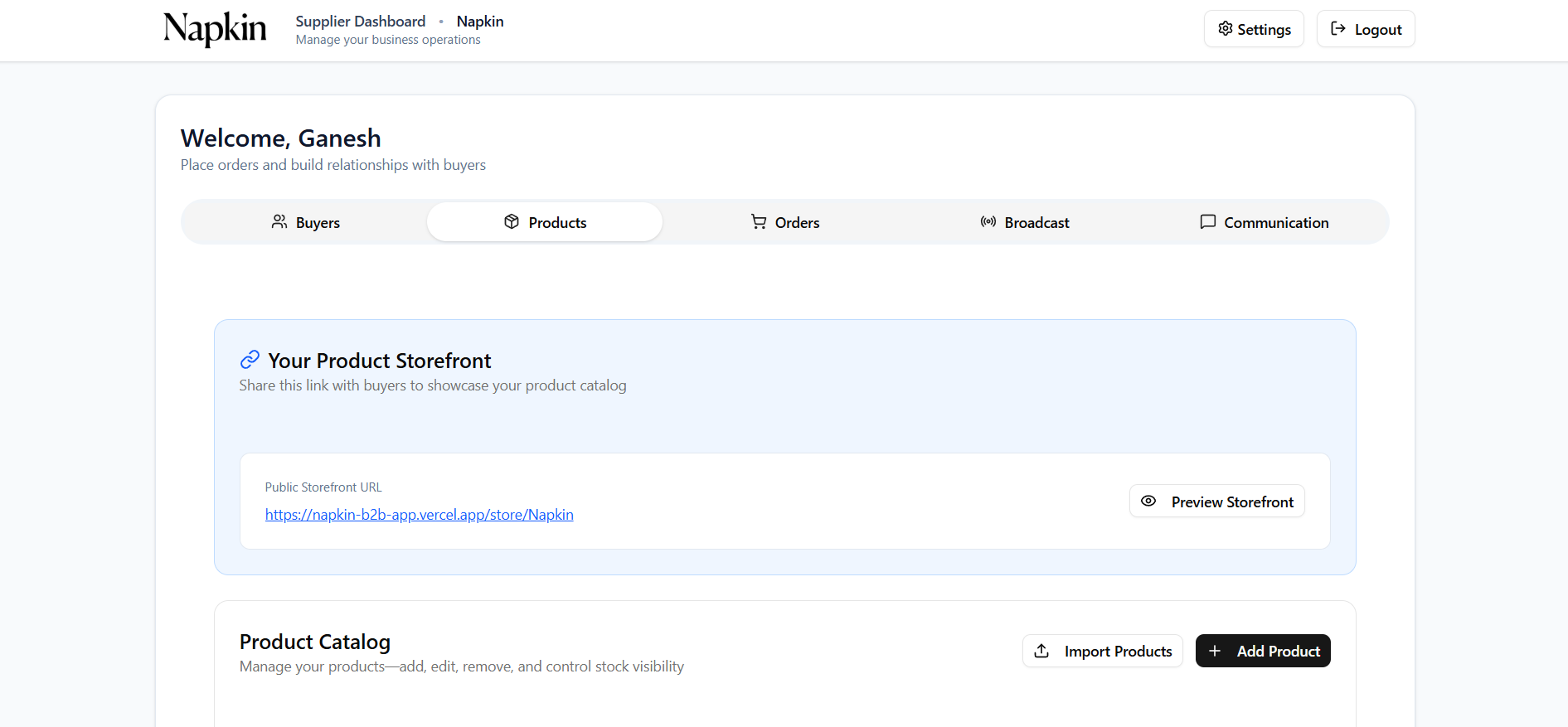The image size is (1568, 727).
Task: Click the plus icon in Add Product
Action: tap(1215, 651)
